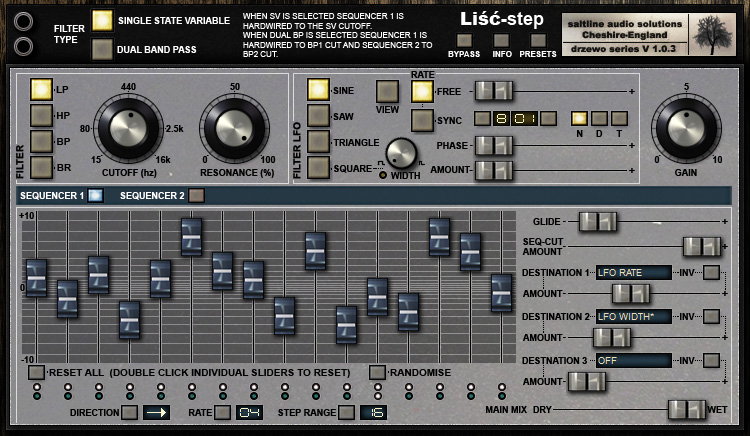
Task: Click the GLIDE slider handle
Action: pyautogui.click(x=598, y=222)
